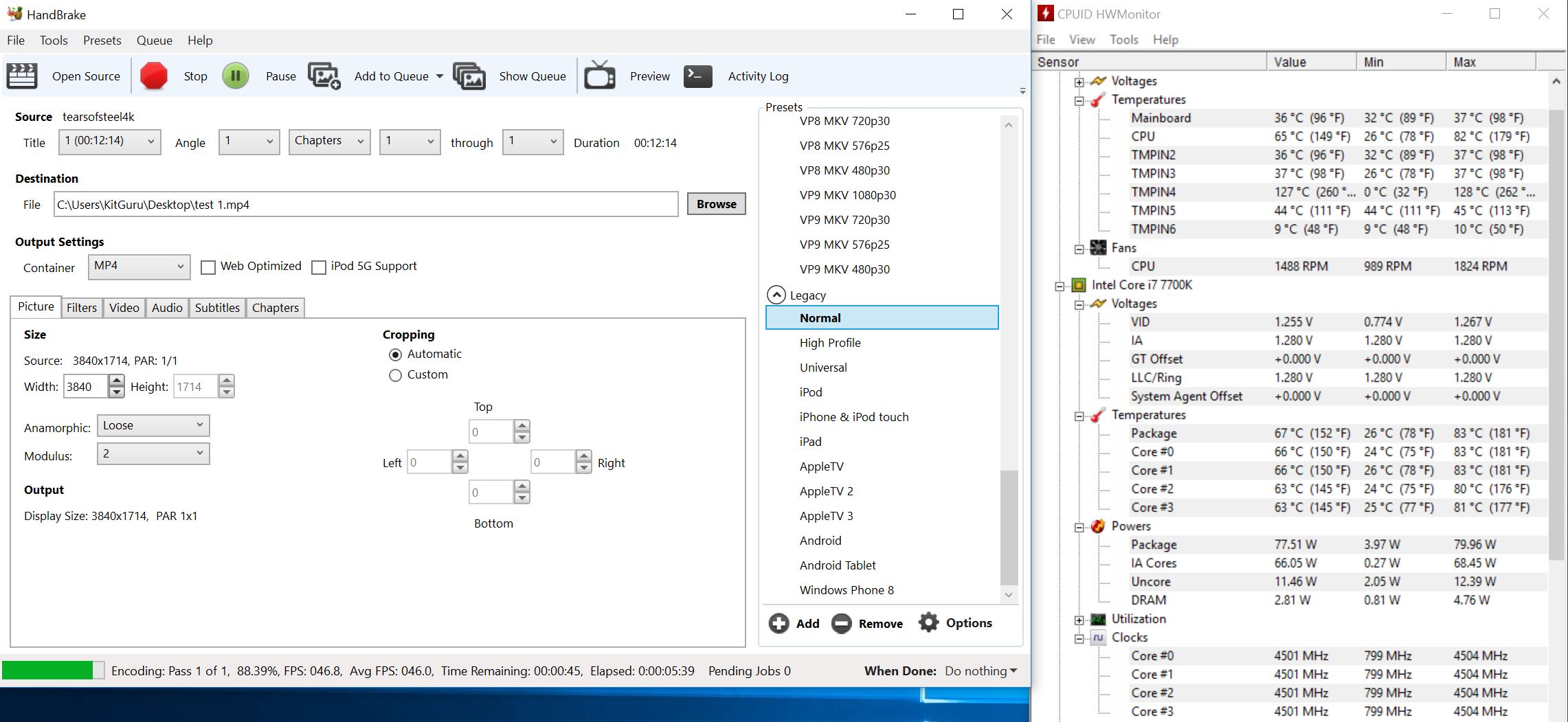
Task: Click the Browse destination button
Action: pyautogui.click(x=717, y=204)
